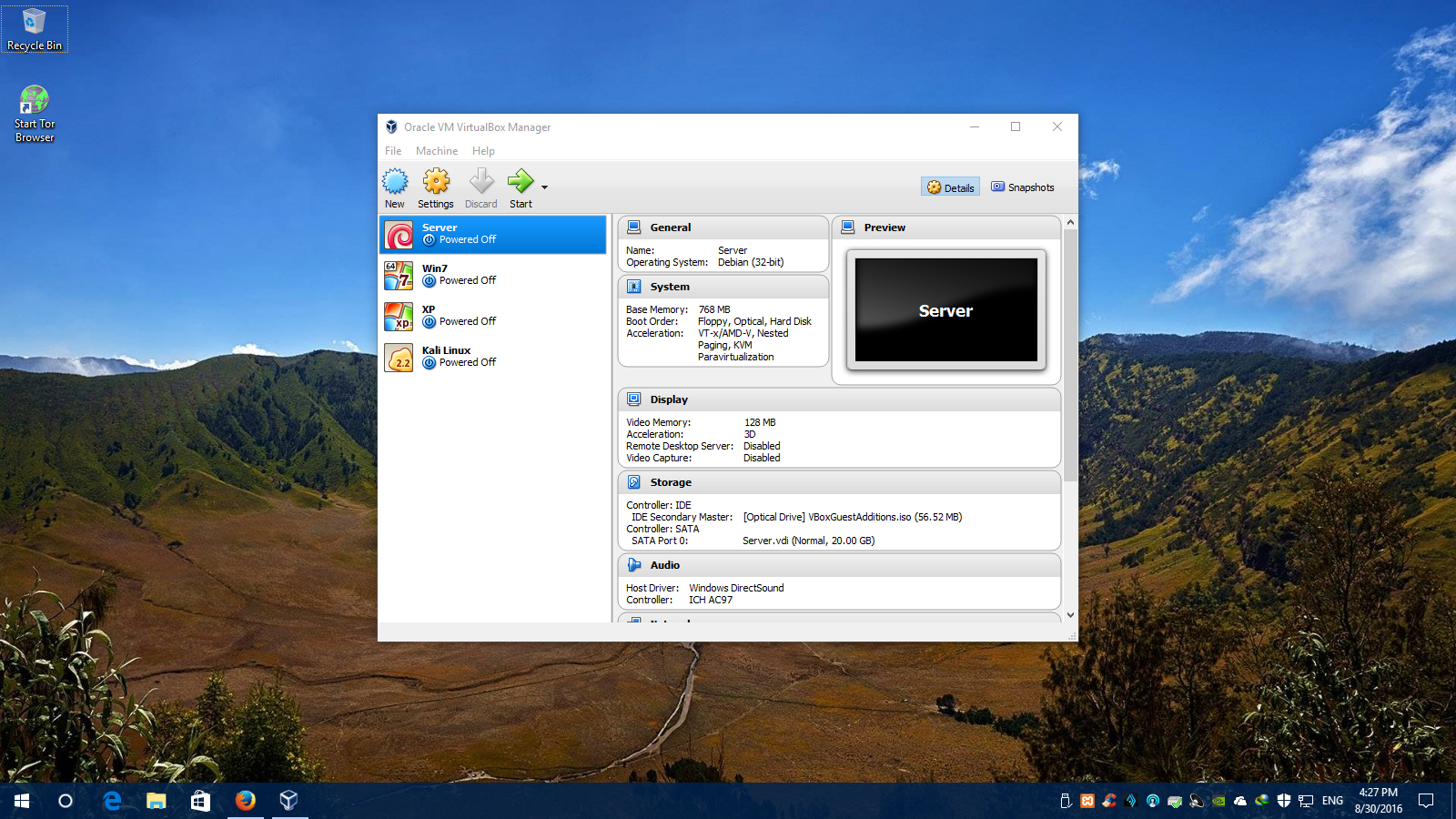Open the Start button dropdown arrow

pyautogui.click(x=544, y=187)
